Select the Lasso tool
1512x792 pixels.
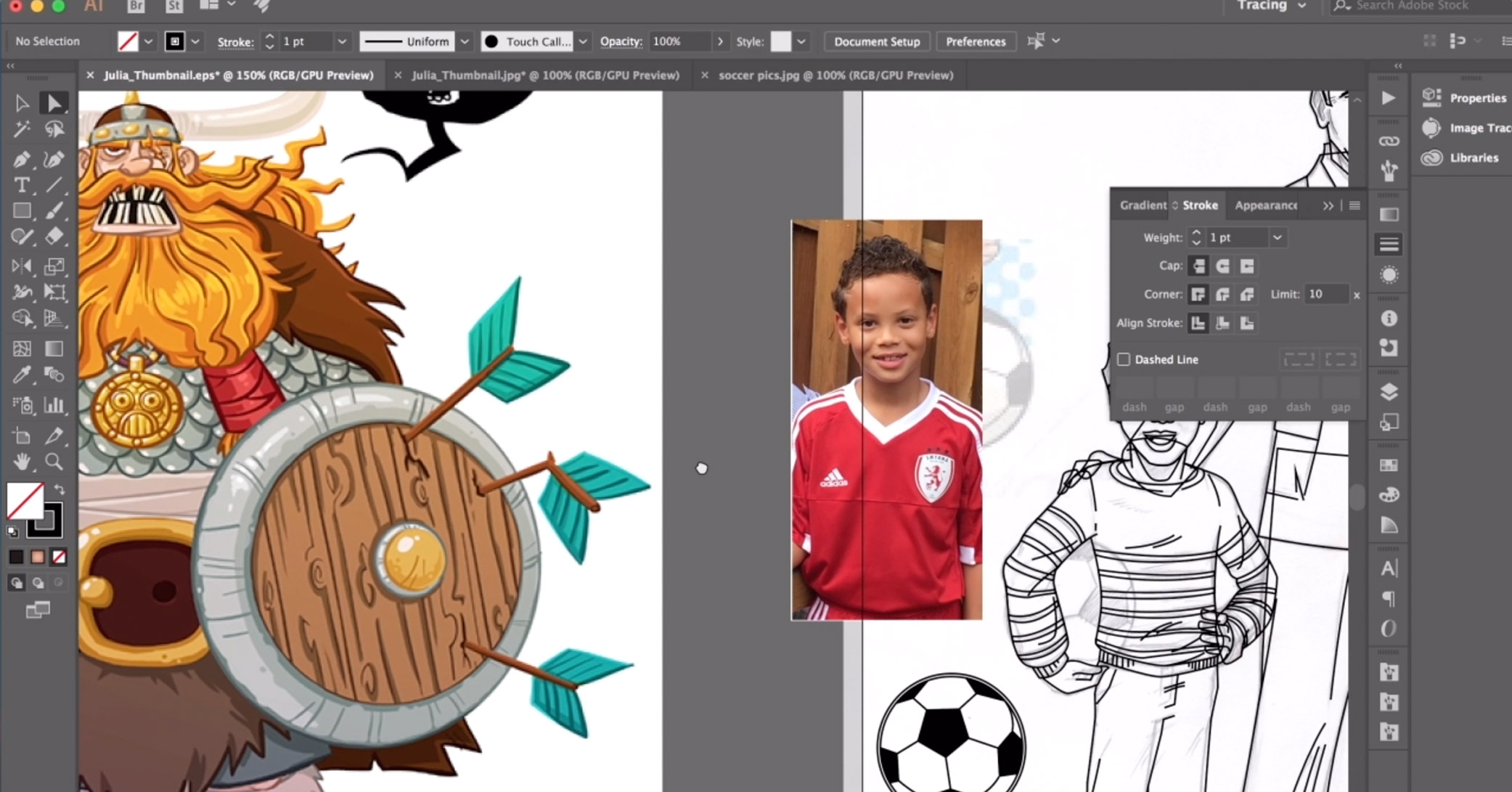(x=54, y=130)
